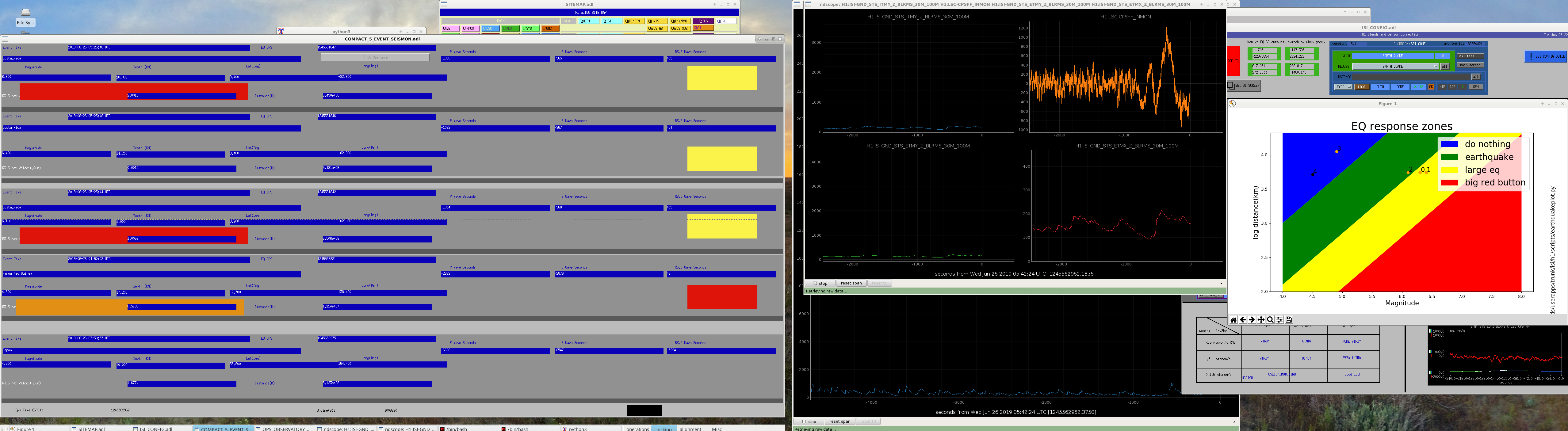The image size is (1568, 431).
Task: Click the H1:LSC-CPSFF_INMON orange plot
Action: (1125, 77)
